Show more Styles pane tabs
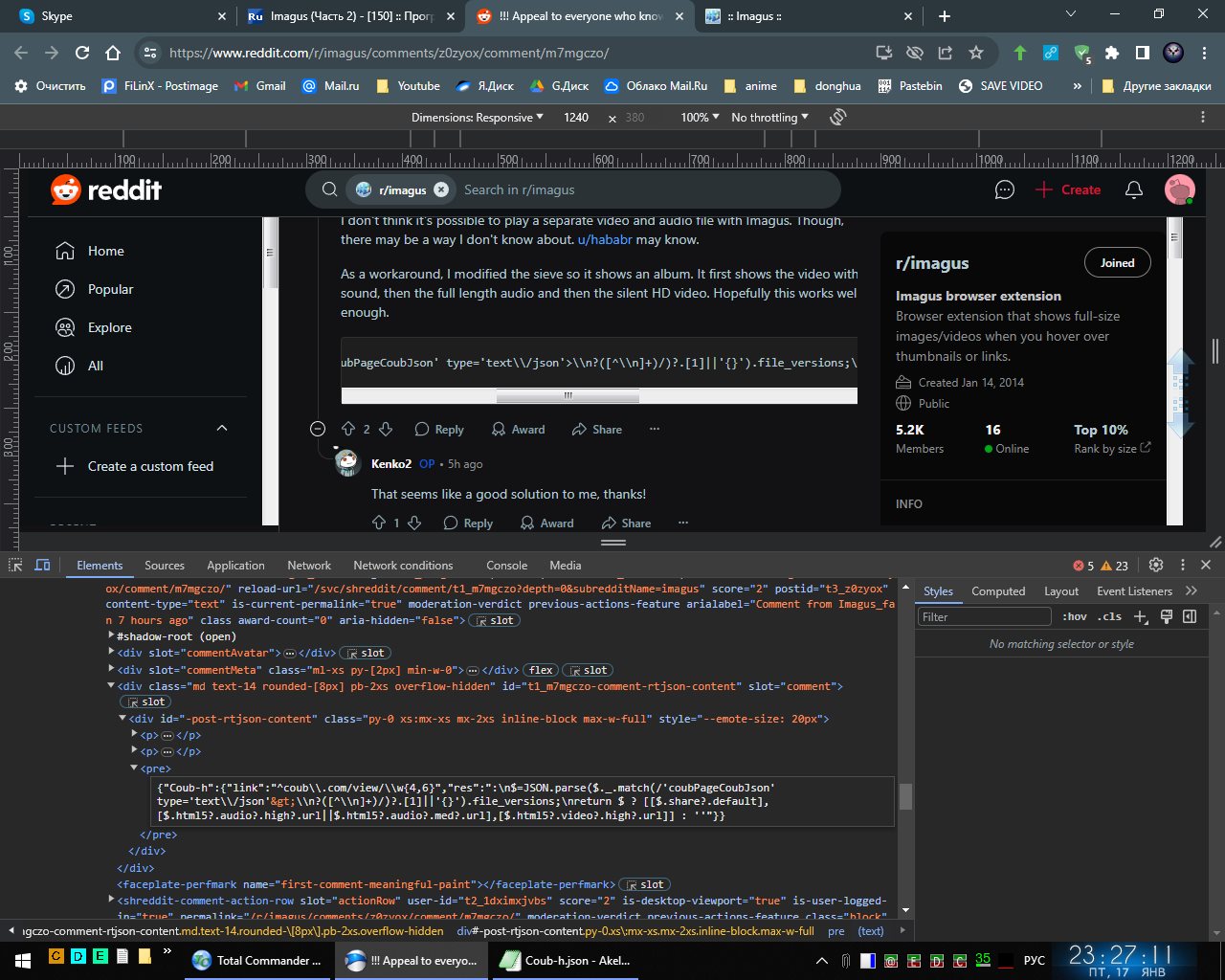The width and height of the screenshot is (1225, 980). (1192, 591)
